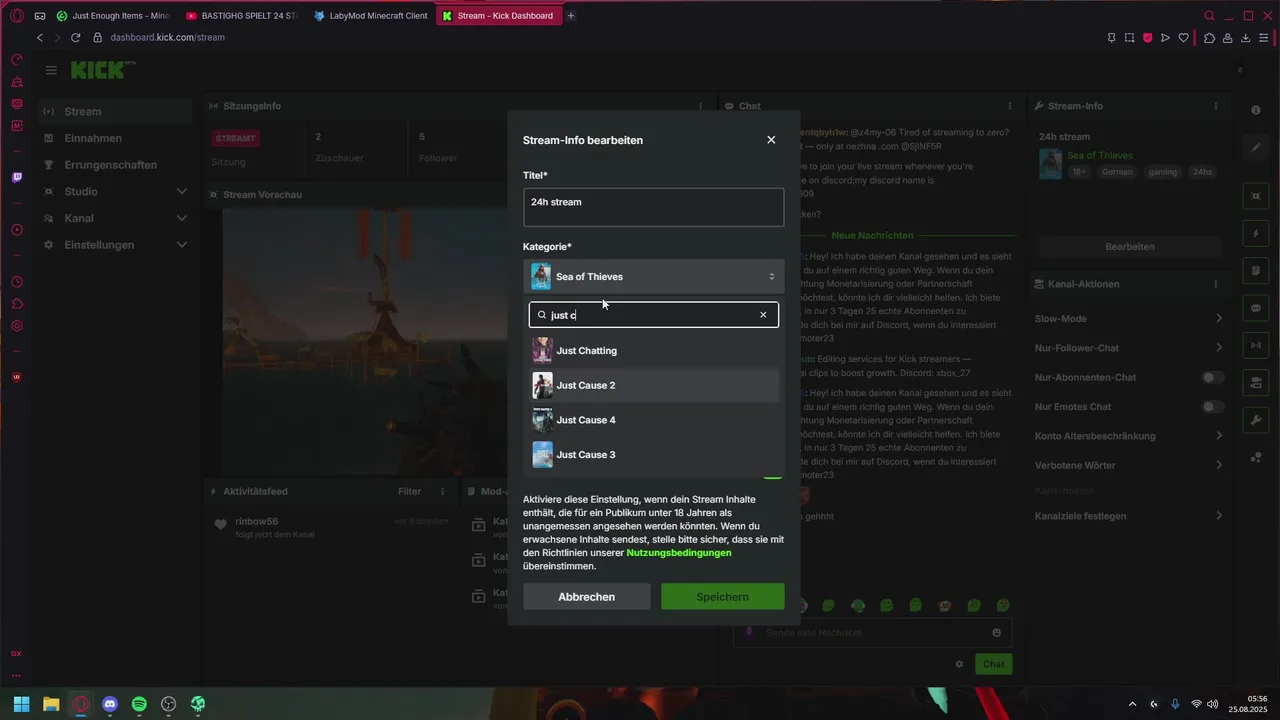
Task: Open the Kategorie dropdown showing Sea of Thieves
Action: (653, 277)
